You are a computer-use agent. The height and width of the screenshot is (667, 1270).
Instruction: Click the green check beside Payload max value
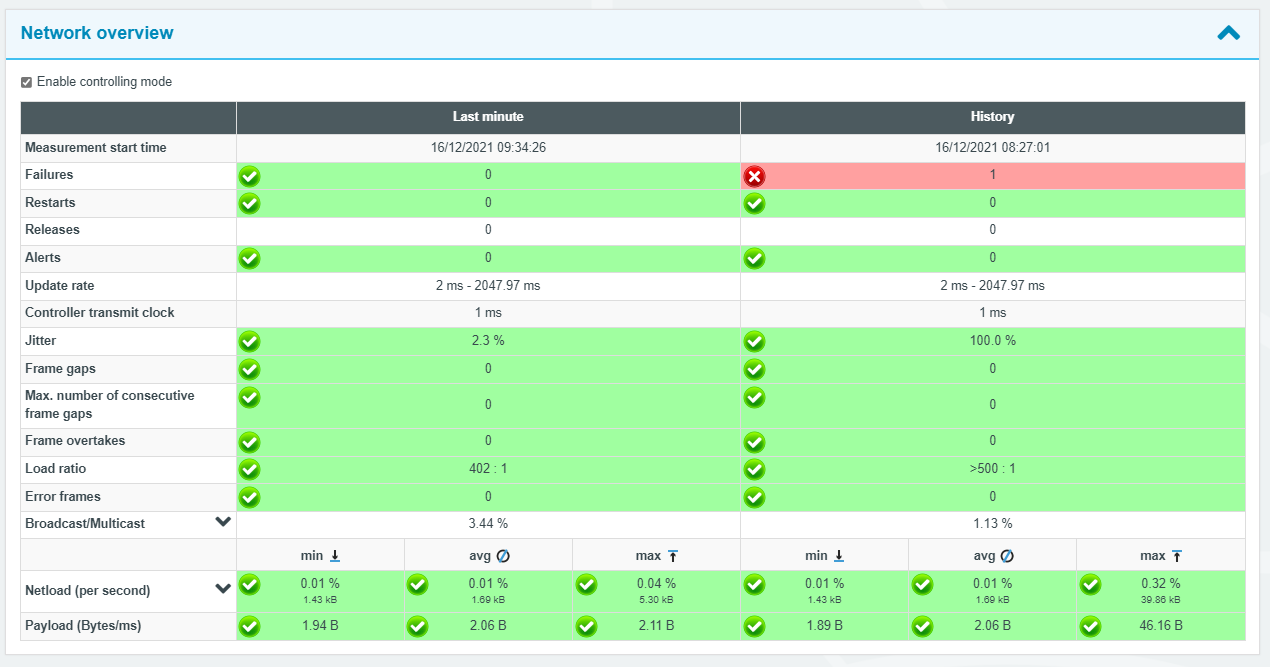pos(587,628)
